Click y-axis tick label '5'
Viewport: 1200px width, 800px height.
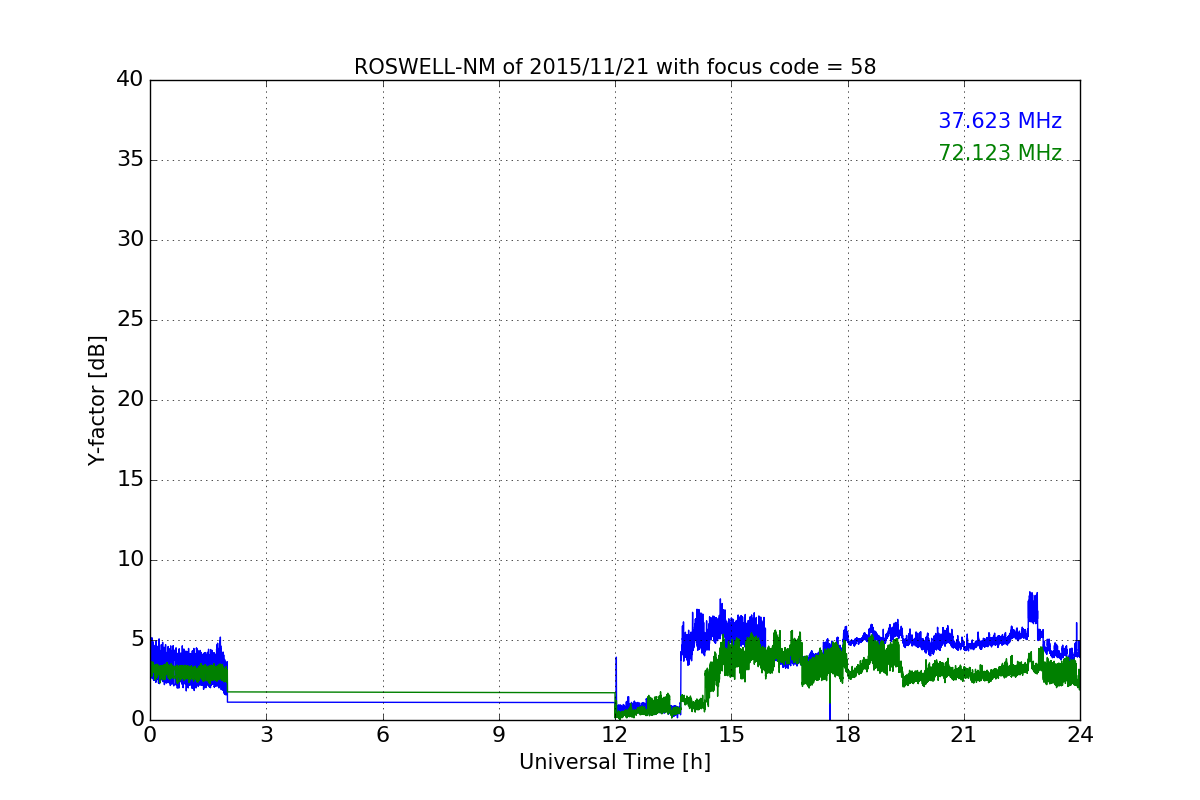click(x=137, y=640)
